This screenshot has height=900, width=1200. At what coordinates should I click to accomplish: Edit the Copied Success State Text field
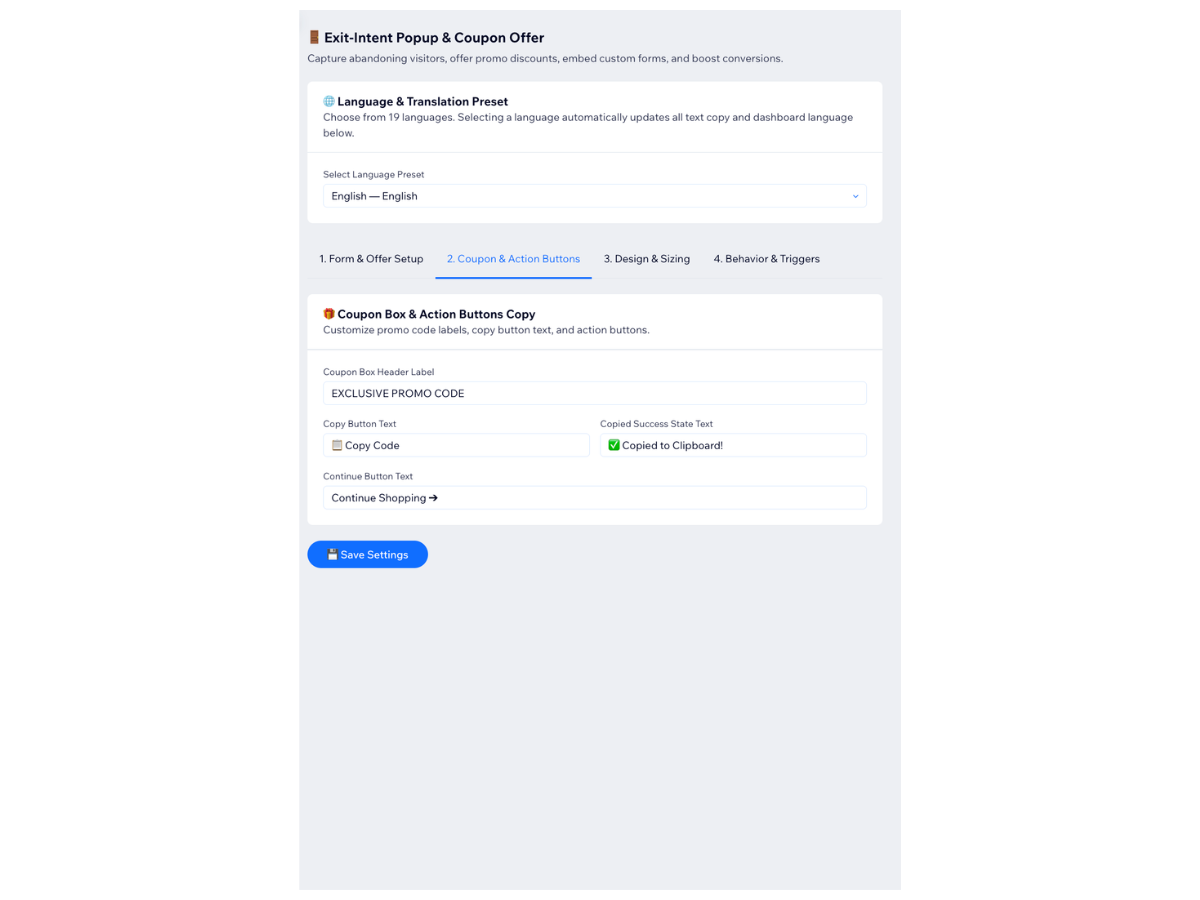pyautogui.click(x=733, y=445)
